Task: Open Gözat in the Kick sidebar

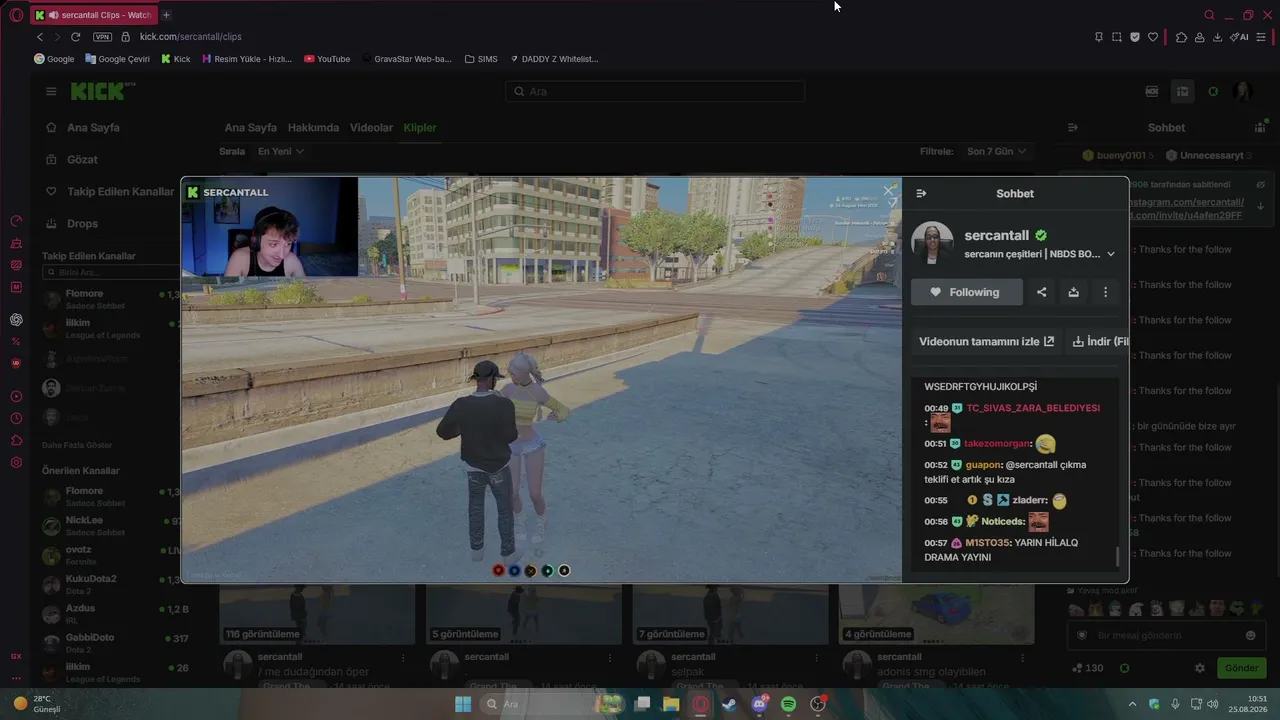Action: coord(82,159)
